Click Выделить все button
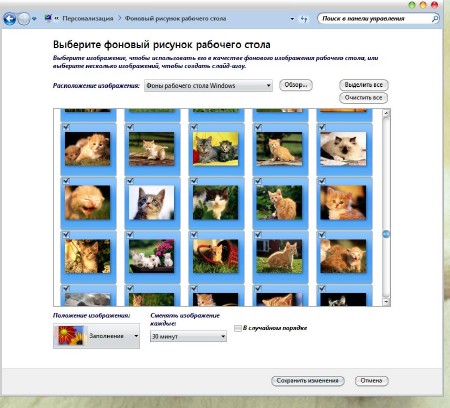450x408 pixels. click(x=364, y=85)
